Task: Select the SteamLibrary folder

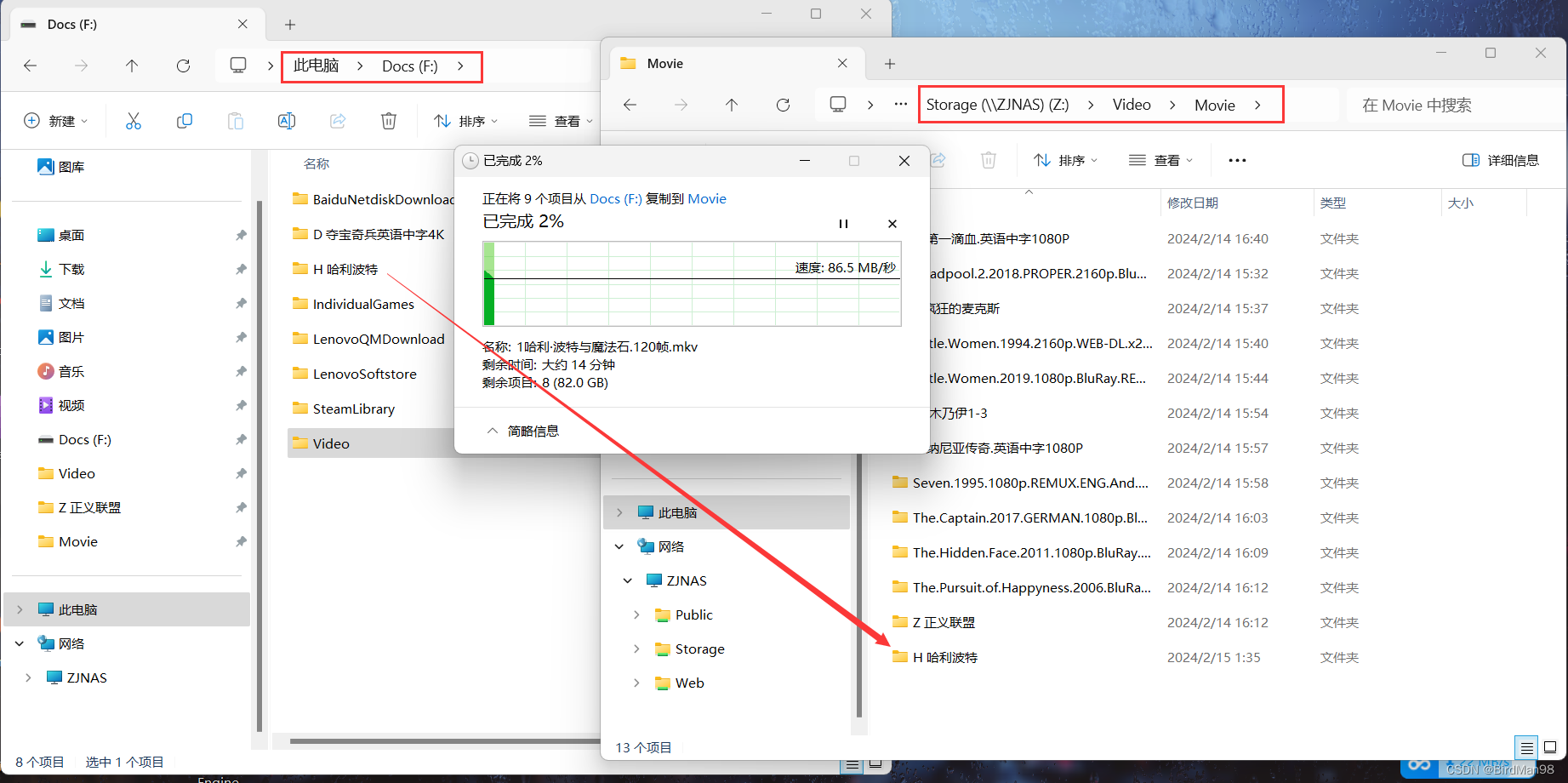Action: click(x=354, y=409)
